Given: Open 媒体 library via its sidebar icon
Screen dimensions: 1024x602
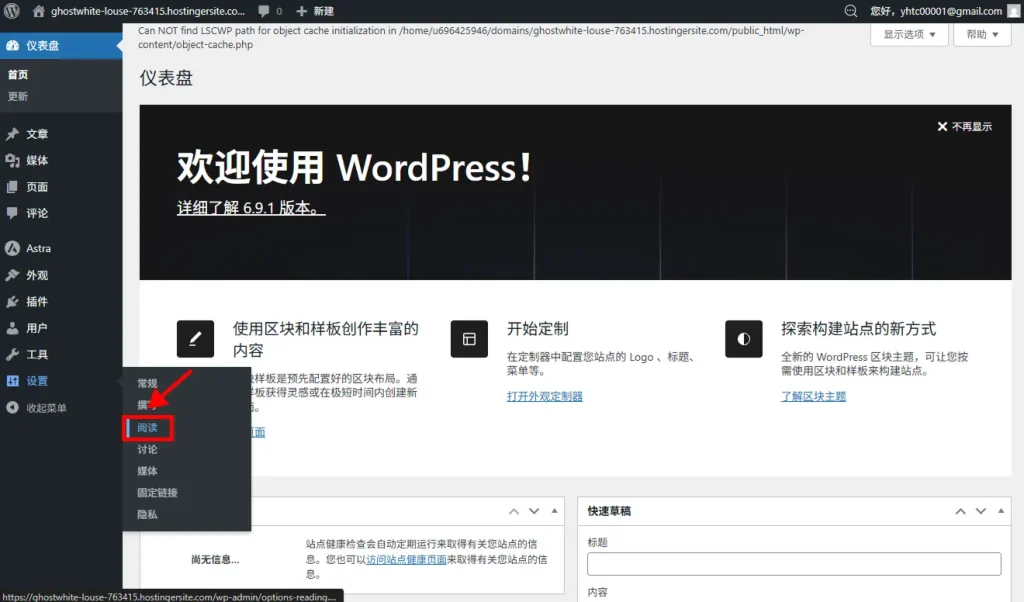Looking at the screenshot, I should point(14,160).
